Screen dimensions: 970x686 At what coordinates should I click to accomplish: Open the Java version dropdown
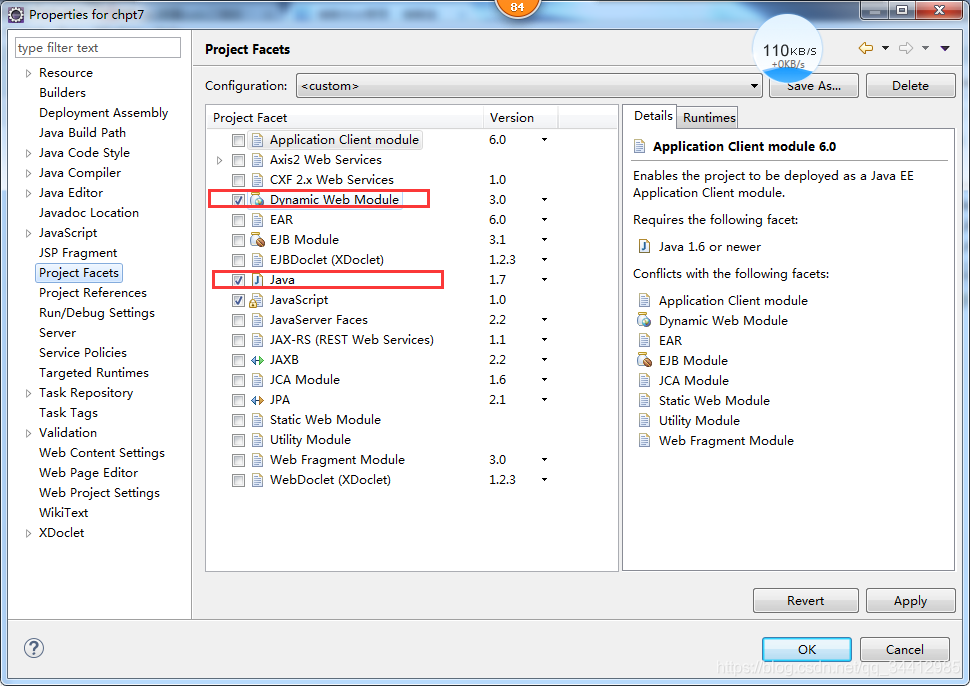pos(544,280)
